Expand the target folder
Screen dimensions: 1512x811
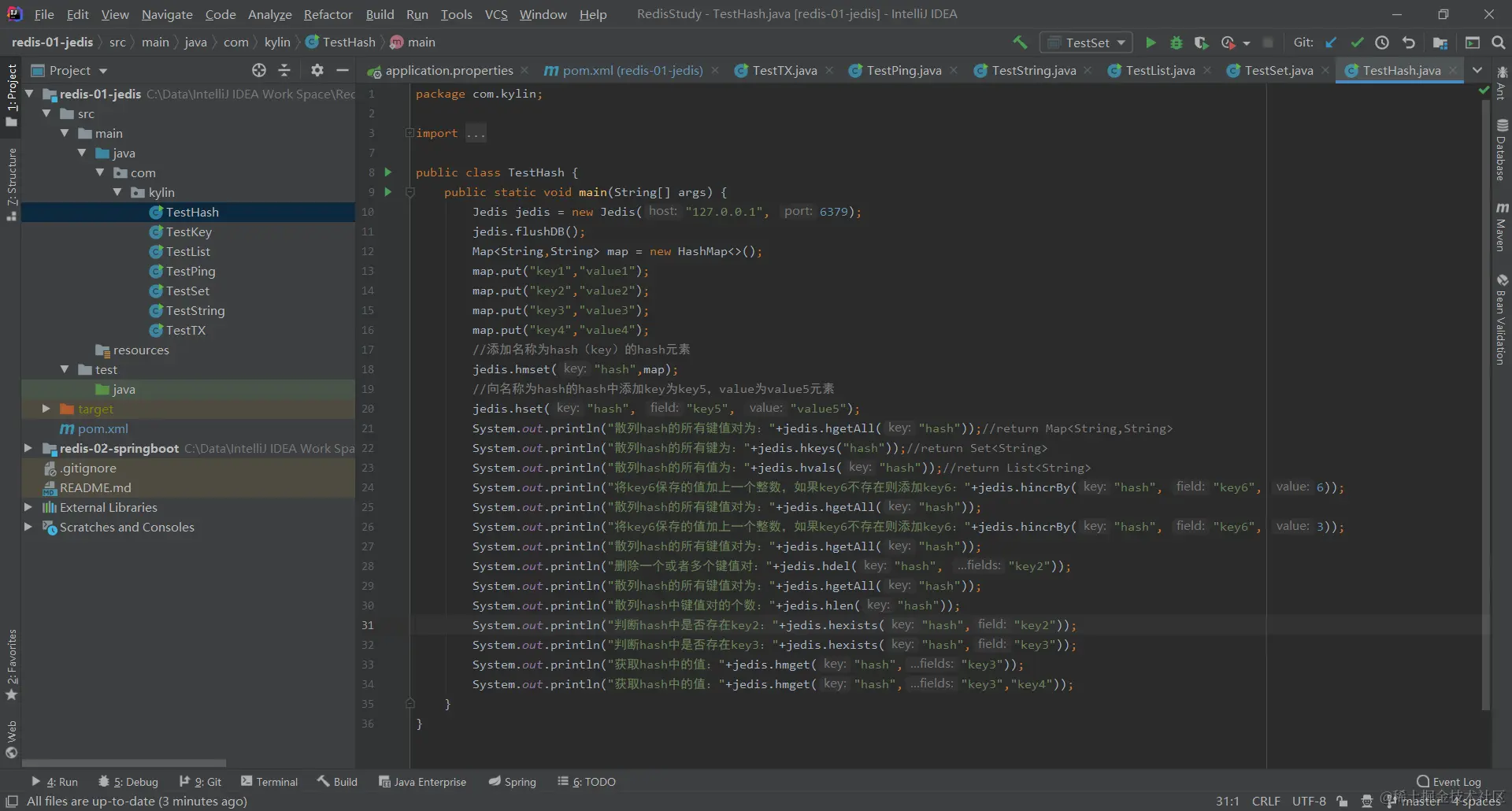click(x=46, y=409)
